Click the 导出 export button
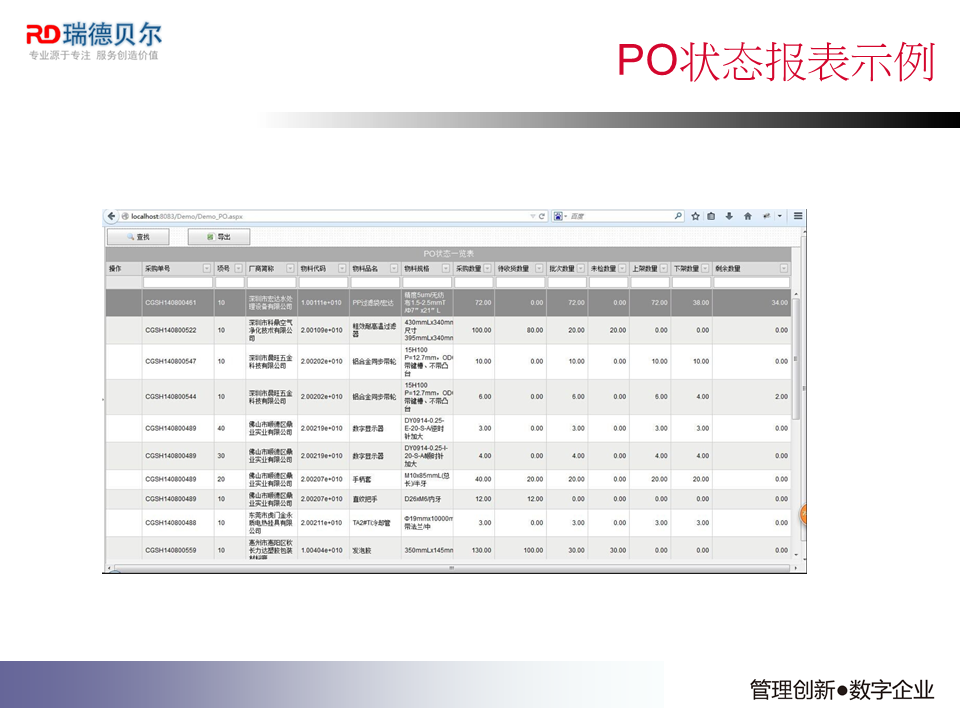 coord(219,237)
